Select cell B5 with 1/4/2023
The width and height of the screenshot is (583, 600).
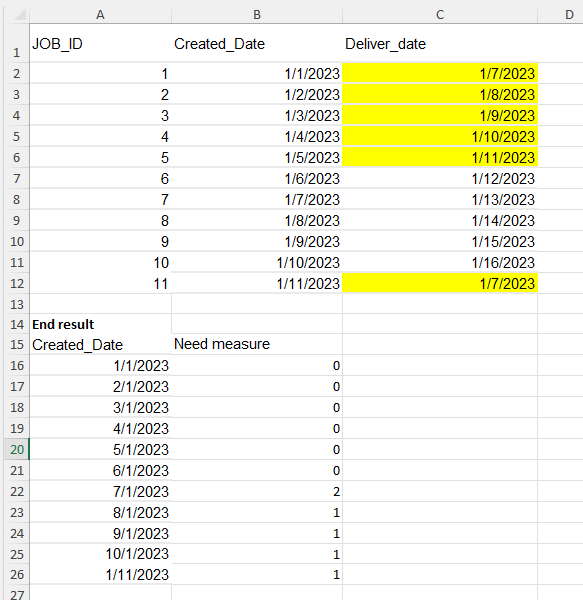(x=257, y=136)
